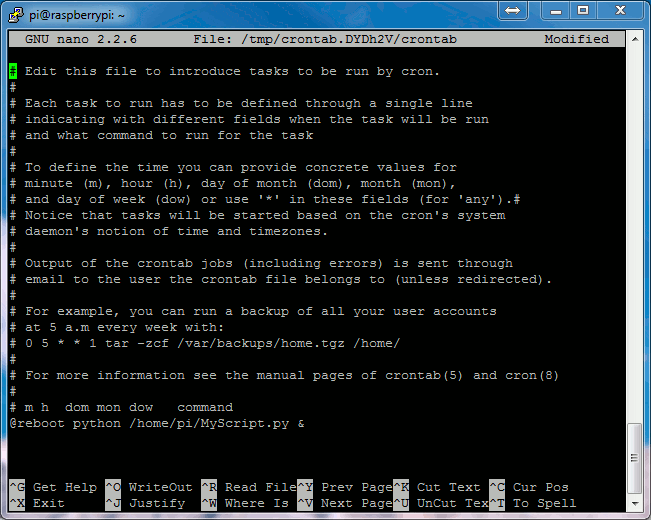Click the ^T To Spell shortcut
This screenshot has width=651, height=520.
(533, 503)
